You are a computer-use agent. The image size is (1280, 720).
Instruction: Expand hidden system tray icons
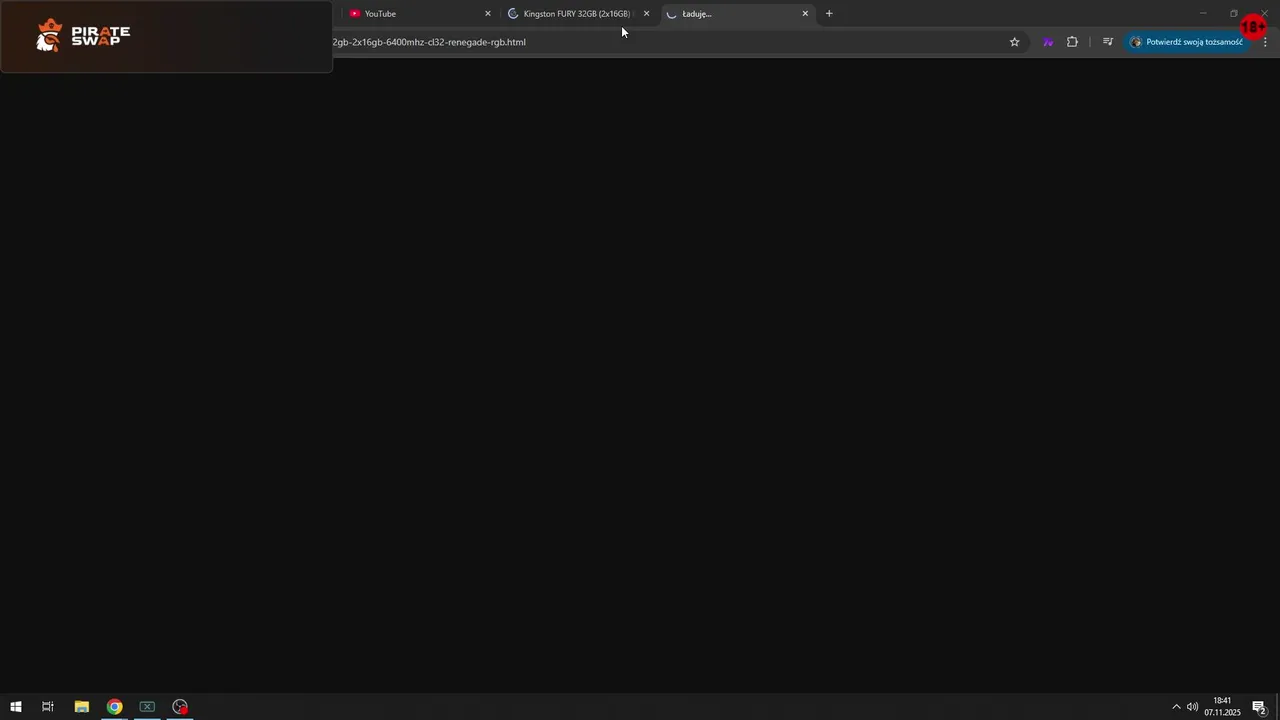click(1176, 707)
